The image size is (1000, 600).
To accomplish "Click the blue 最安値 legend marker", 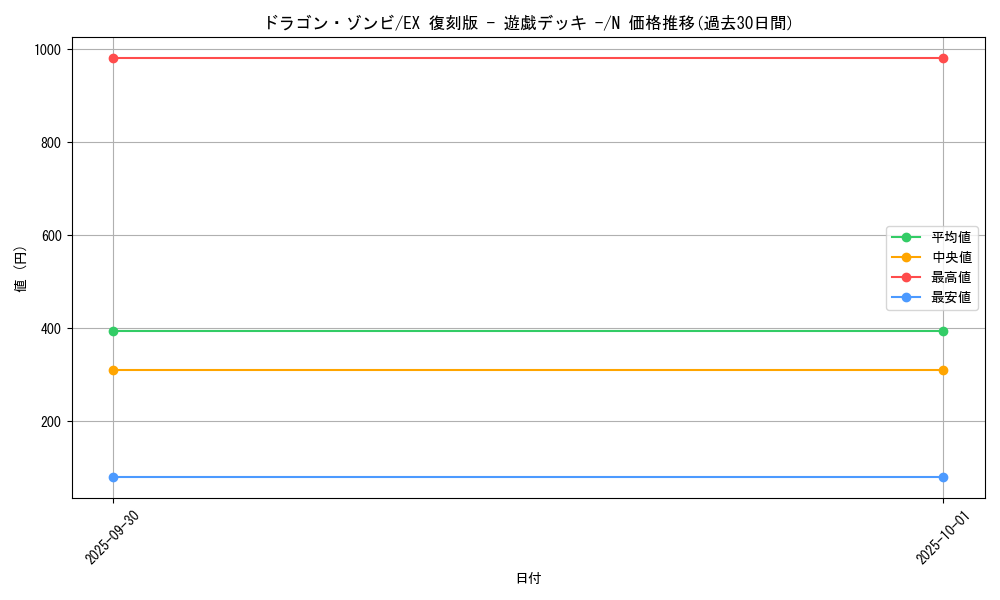I will pos(907,297).
